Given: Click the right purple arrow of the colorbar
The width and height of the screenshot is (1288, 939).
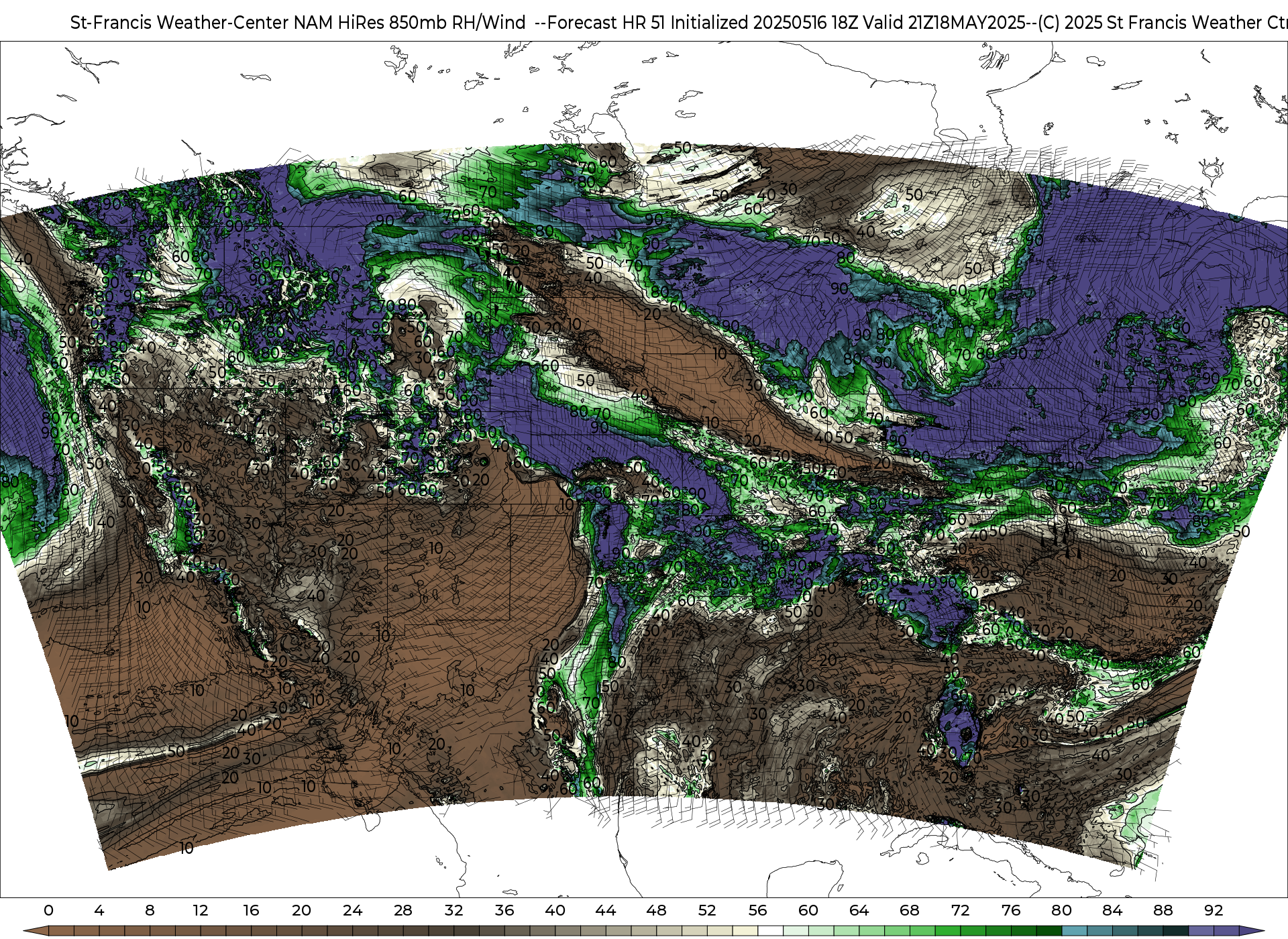Looking at the screenshot, I should click(1252, 931).
